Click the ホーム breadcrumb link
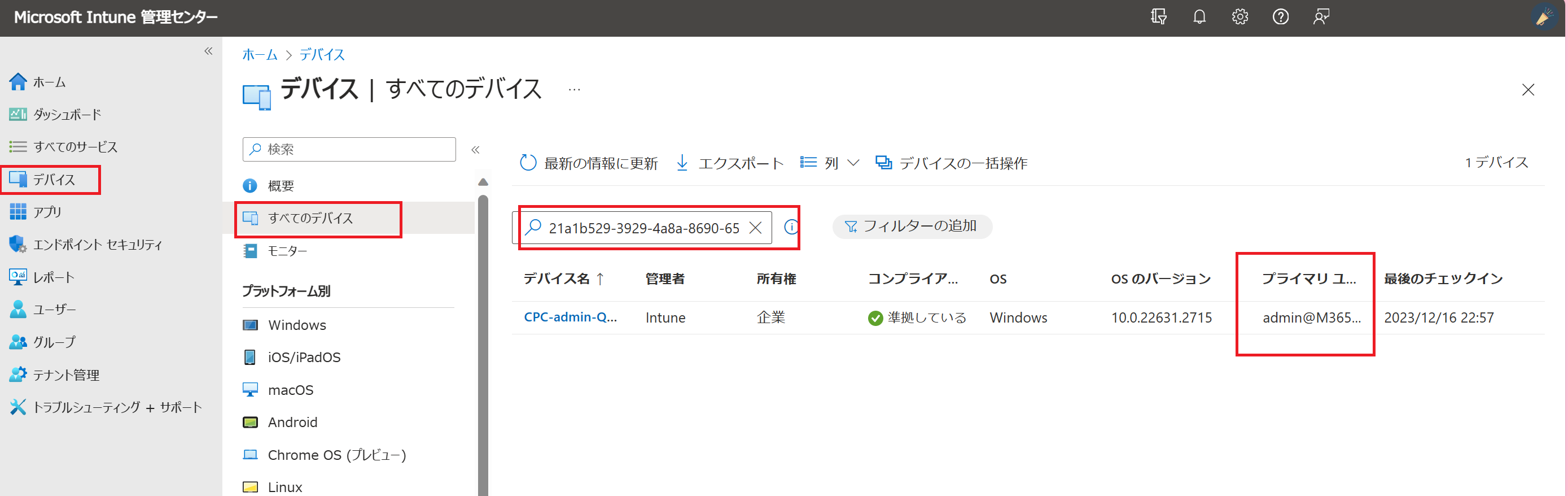This screenshot has height=496, width=1568. coord(260,55)
